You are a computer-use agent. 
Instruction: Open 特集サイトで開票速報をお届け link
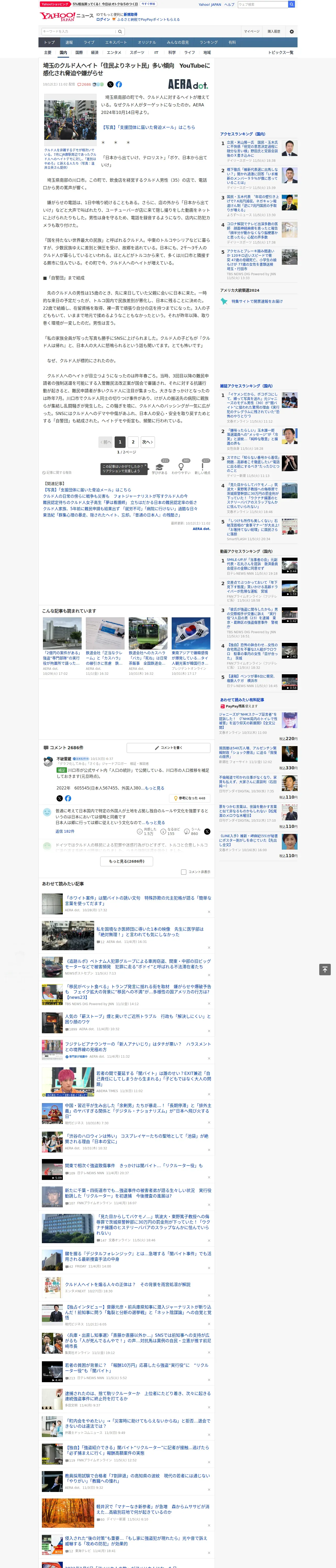pyautogui.click(x=257, y=301)
